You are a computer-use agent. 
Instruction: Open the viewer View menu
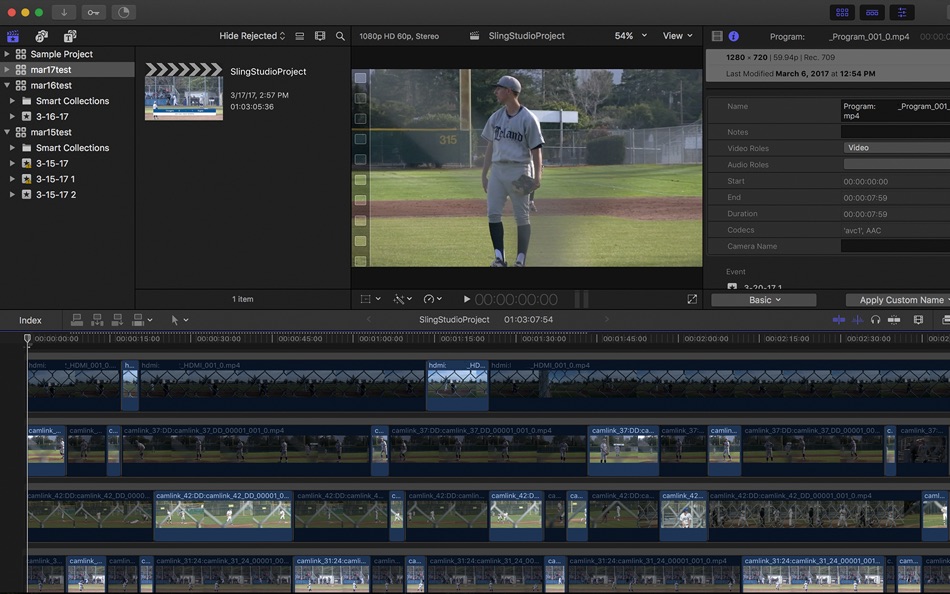[x=677, y=36]
